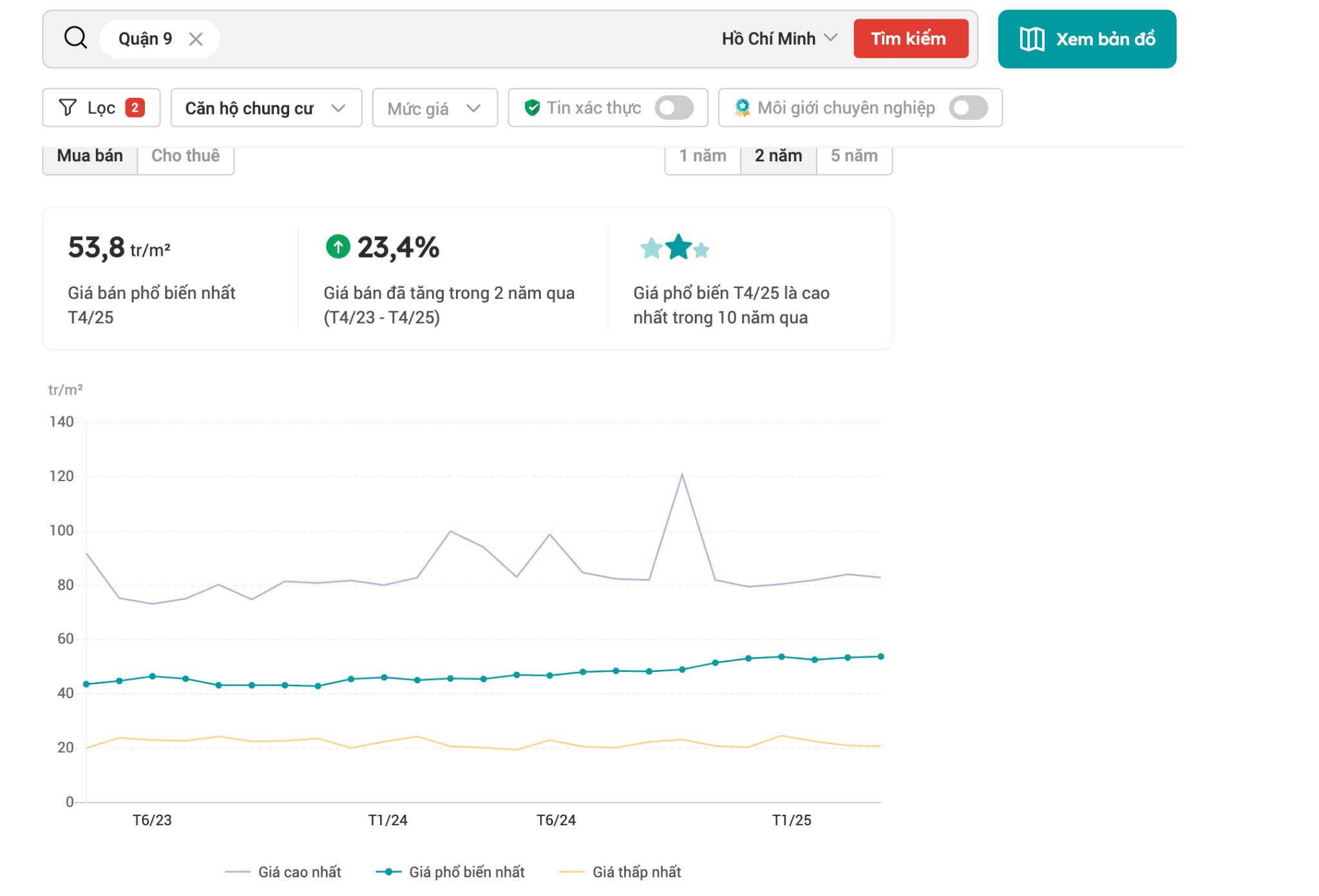This screenshot has height=896, width=1319.
Task: Click the green verified shield icon
Action: (x=532, y=108)
